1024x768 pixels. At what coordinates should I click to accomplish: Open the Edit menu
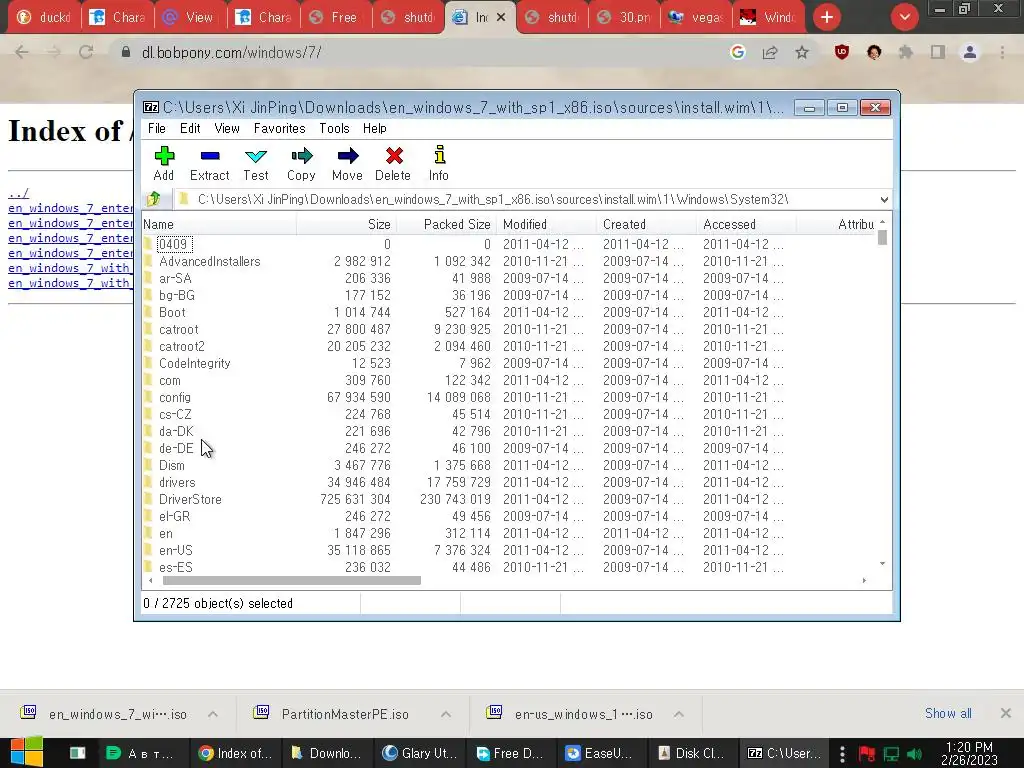click(190, 128)
